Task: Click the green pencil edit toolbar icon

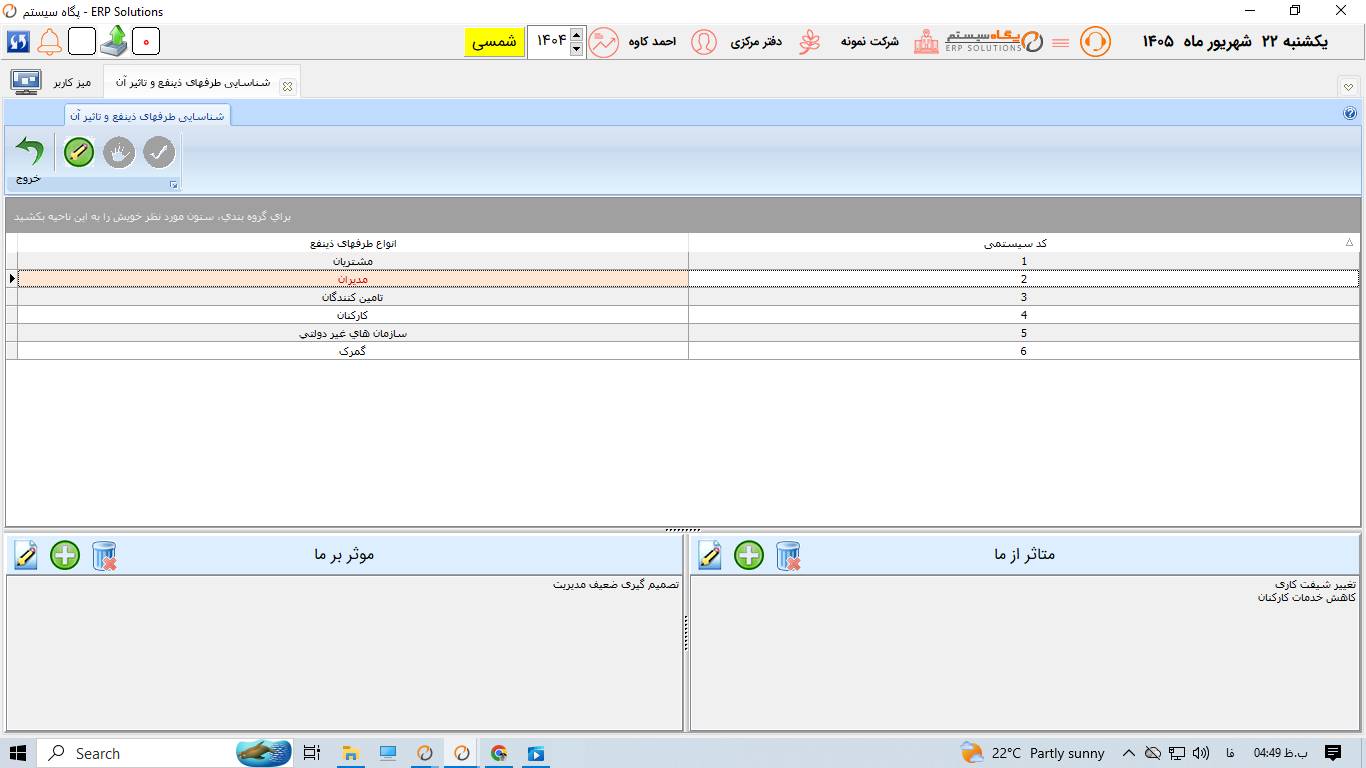Action: pos(79,152)
